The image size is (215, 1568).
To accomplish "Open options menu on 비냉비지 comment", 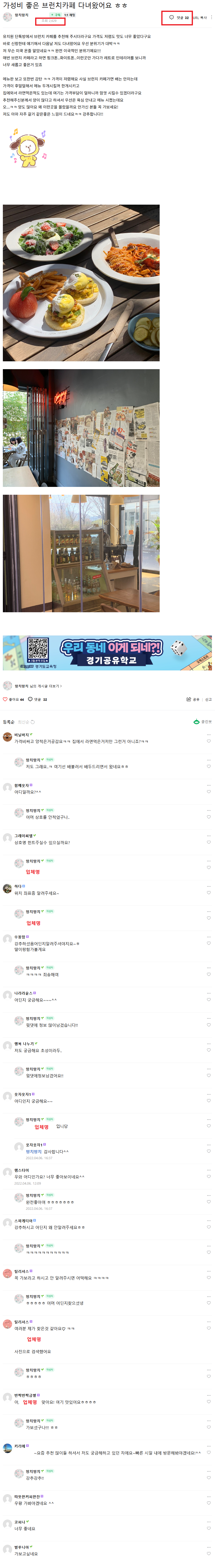I will click(208, 735).
